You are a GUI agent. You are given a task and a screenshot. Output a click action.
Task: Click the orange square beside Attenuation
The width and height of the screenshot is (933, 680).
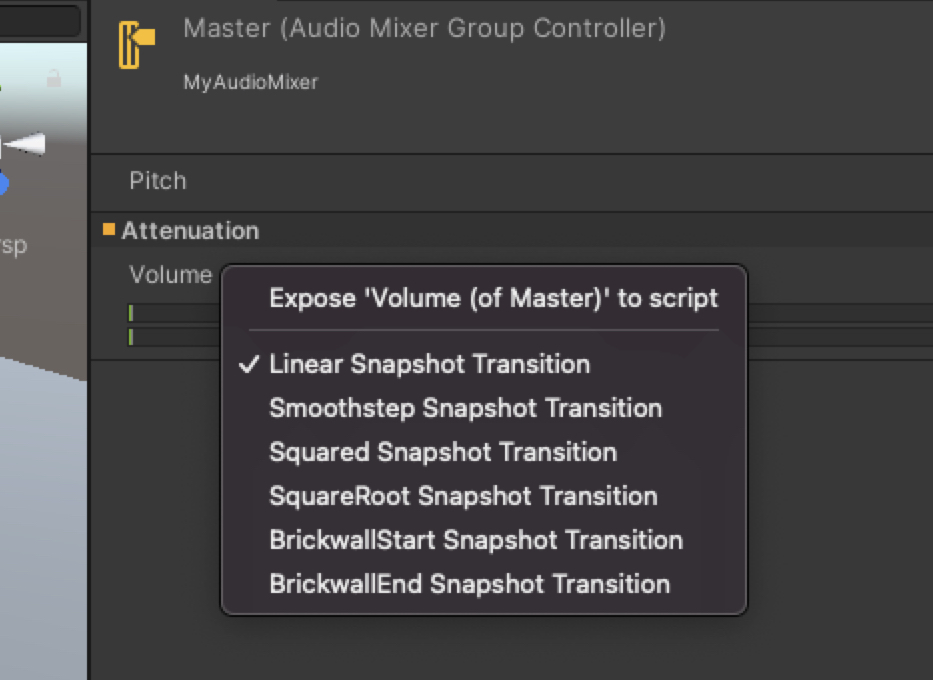click(109, 229)
